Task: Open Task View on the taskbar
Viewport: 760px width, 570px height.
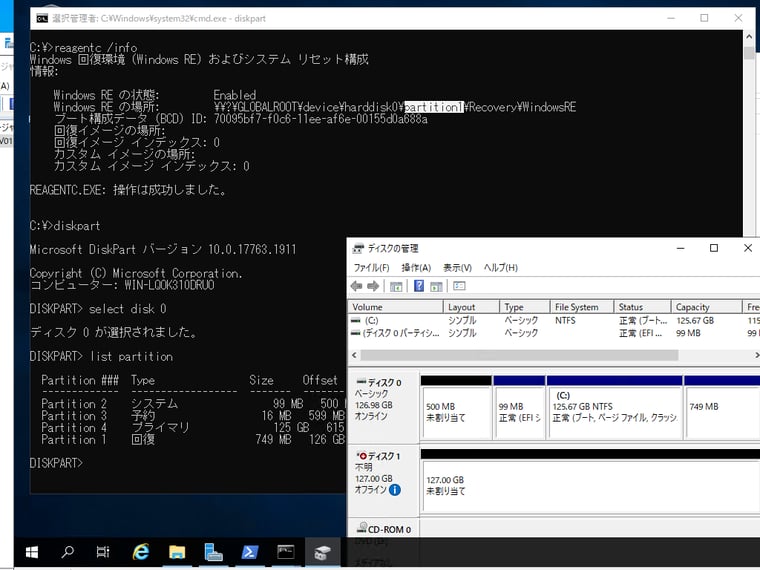Action: point(103,552)
